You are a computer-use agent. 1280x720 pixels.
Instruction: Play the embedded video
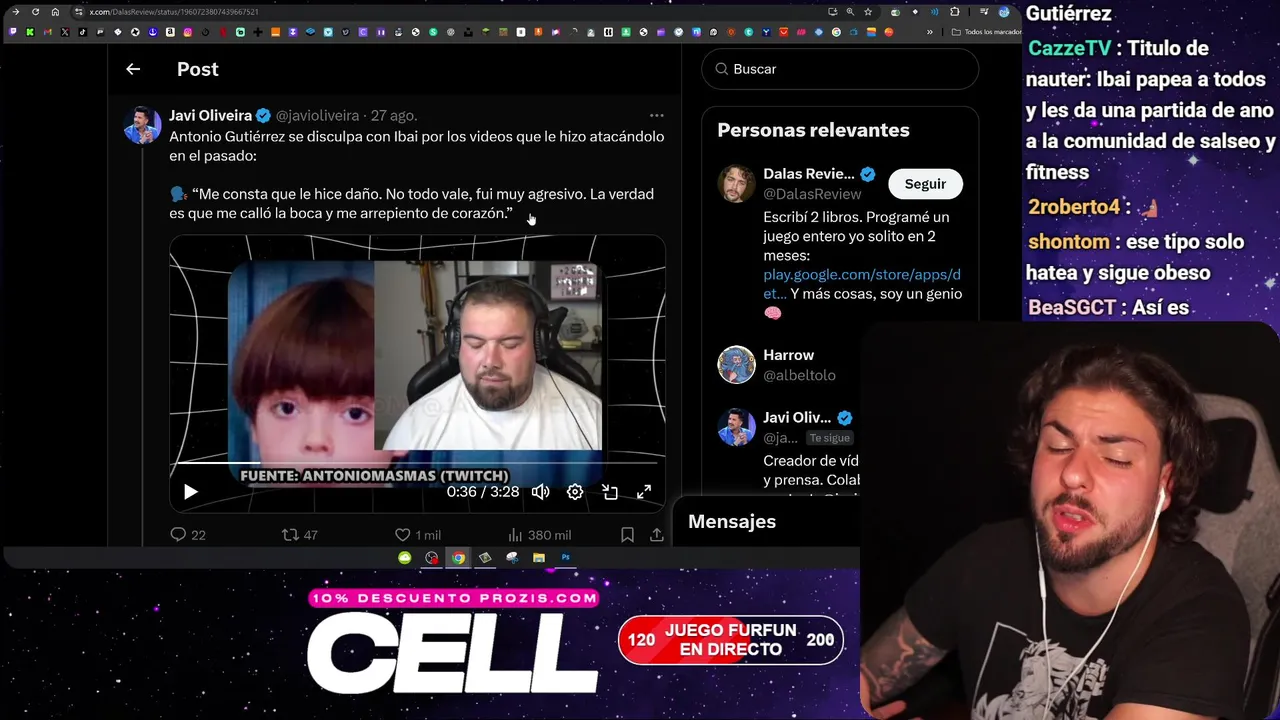click(190, 492)
